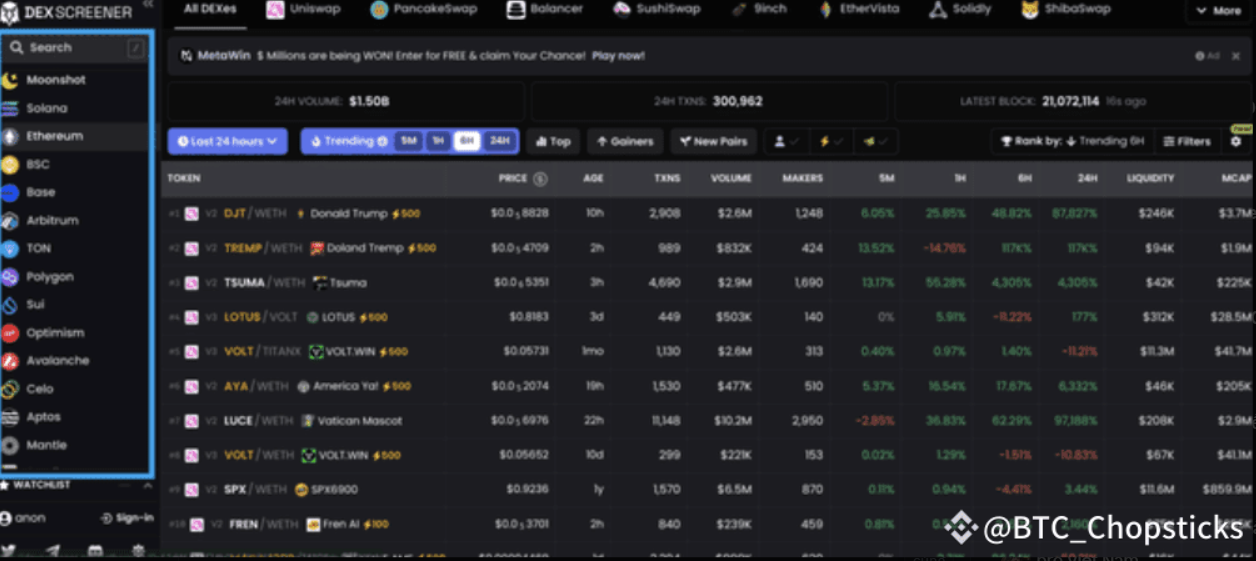The height and width of the screenshot is (561, 1256).
Task: Set trending period to 5M
Action: click(x=409, y=141)
